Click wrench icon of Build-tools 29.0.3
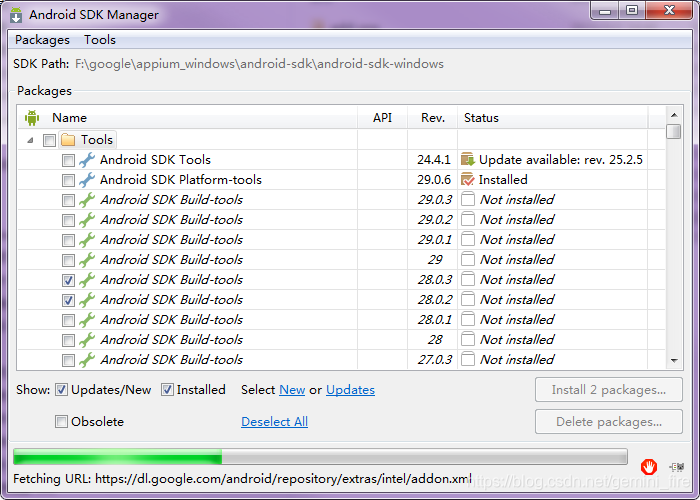The image size is (700, 500). coord(87,200)
